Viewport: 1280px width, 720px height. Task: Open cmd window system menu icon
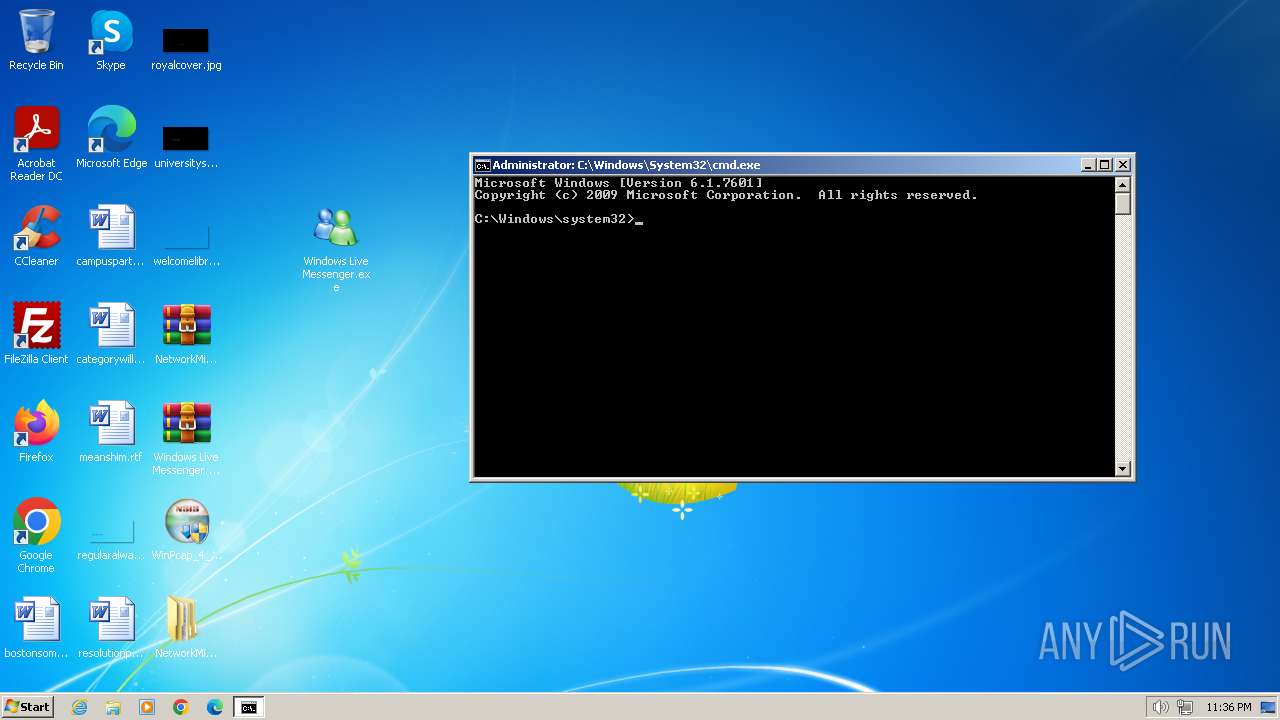482,165
